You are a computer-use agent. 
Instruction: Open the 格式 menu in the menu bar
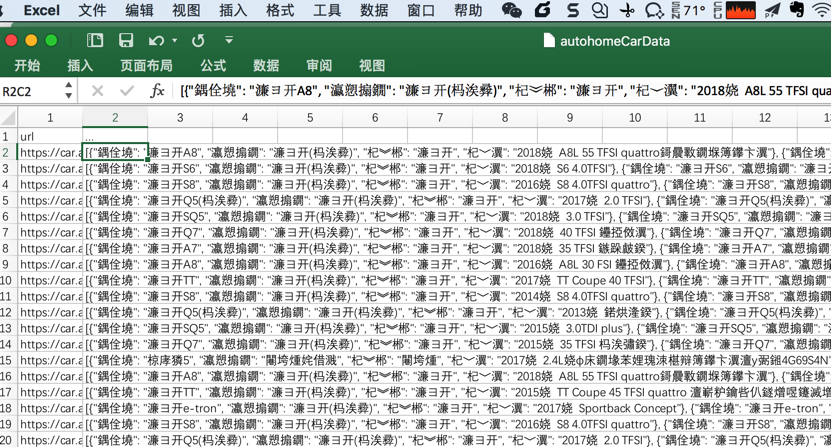point(280,10)
